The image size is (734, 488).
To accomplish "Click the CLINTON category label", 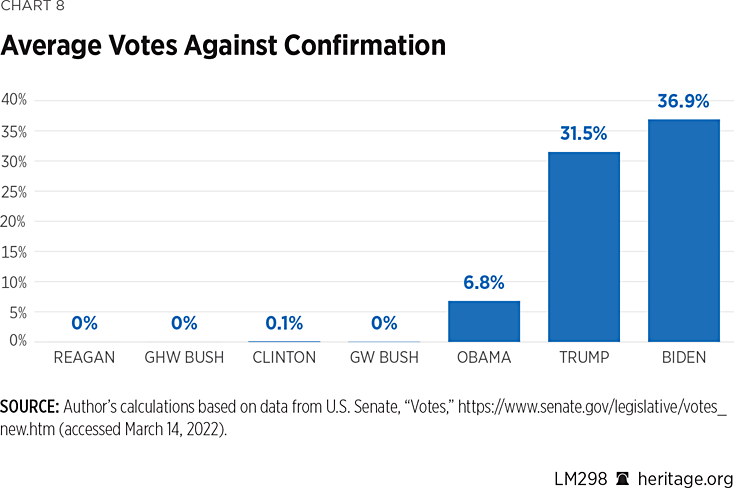I will click(284, 358).
